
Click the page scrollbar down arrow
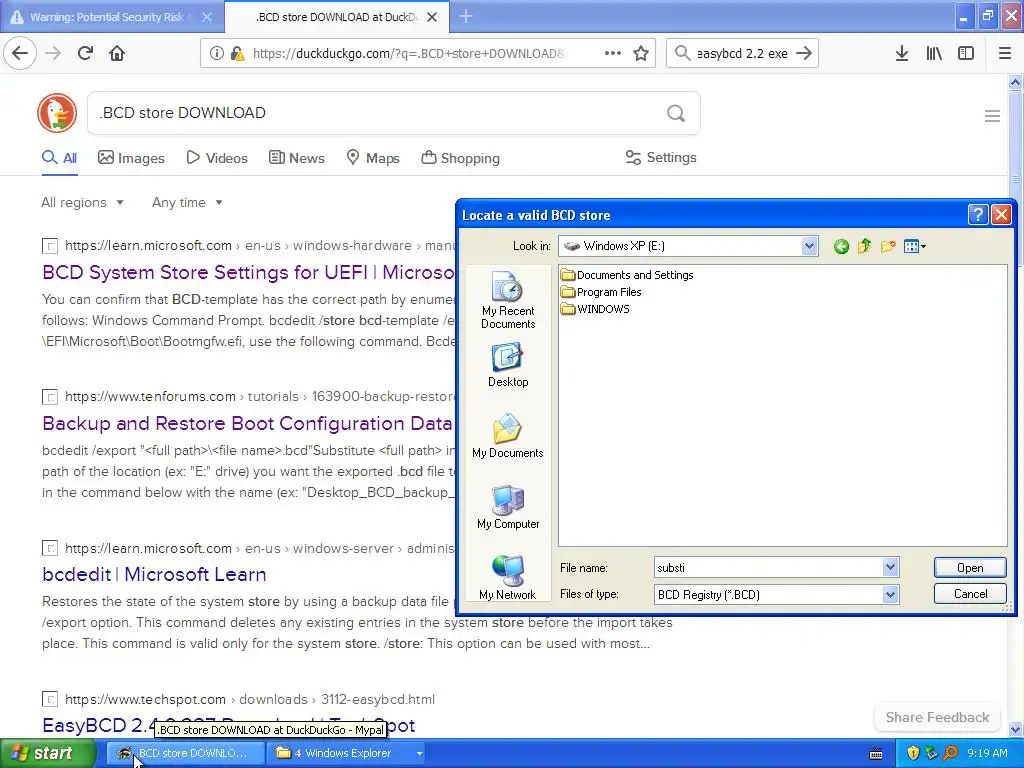[1015, 729]
